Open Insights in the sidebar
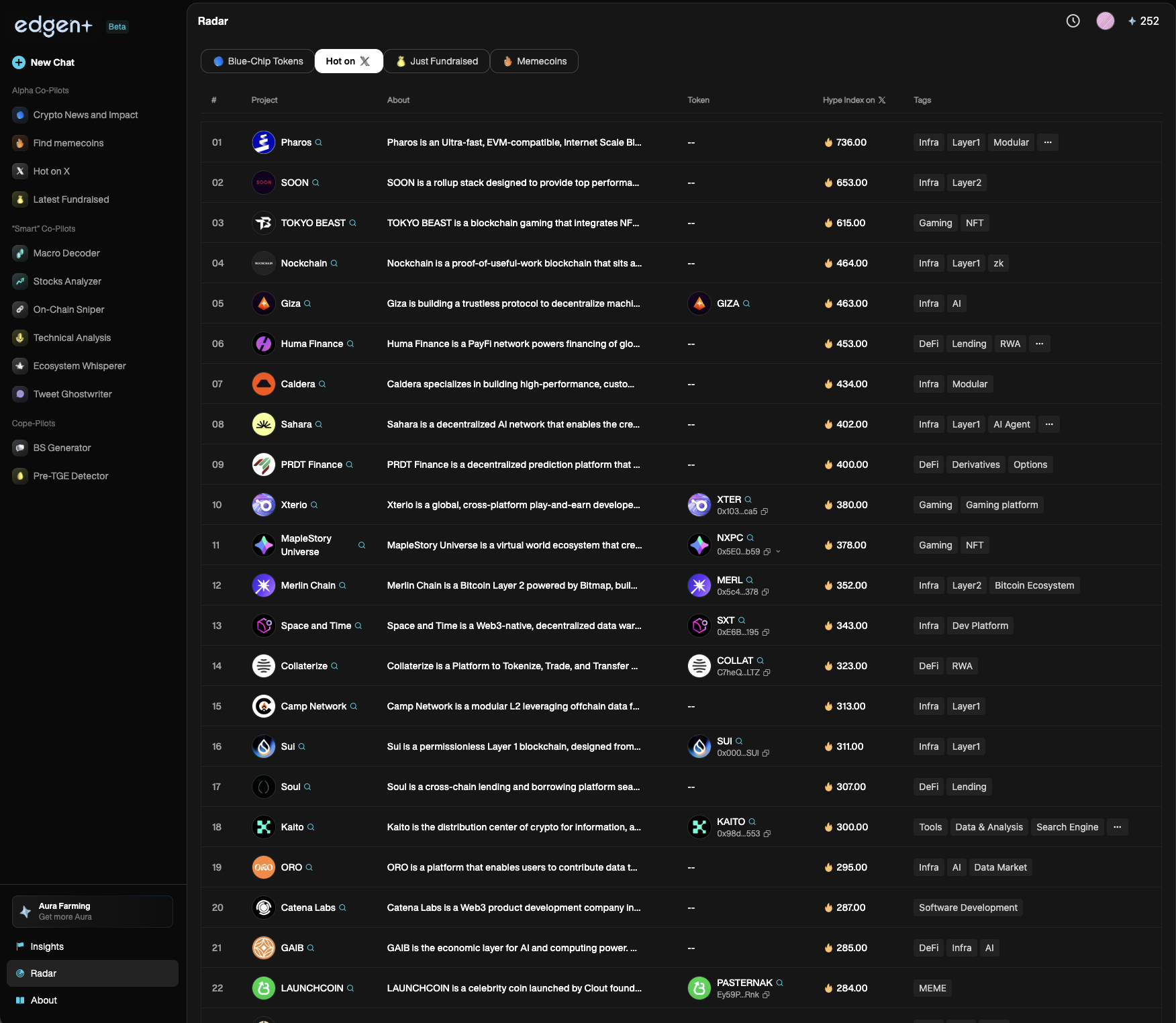Viewport: 1176px width, 1023px height. tap(47, 946)
